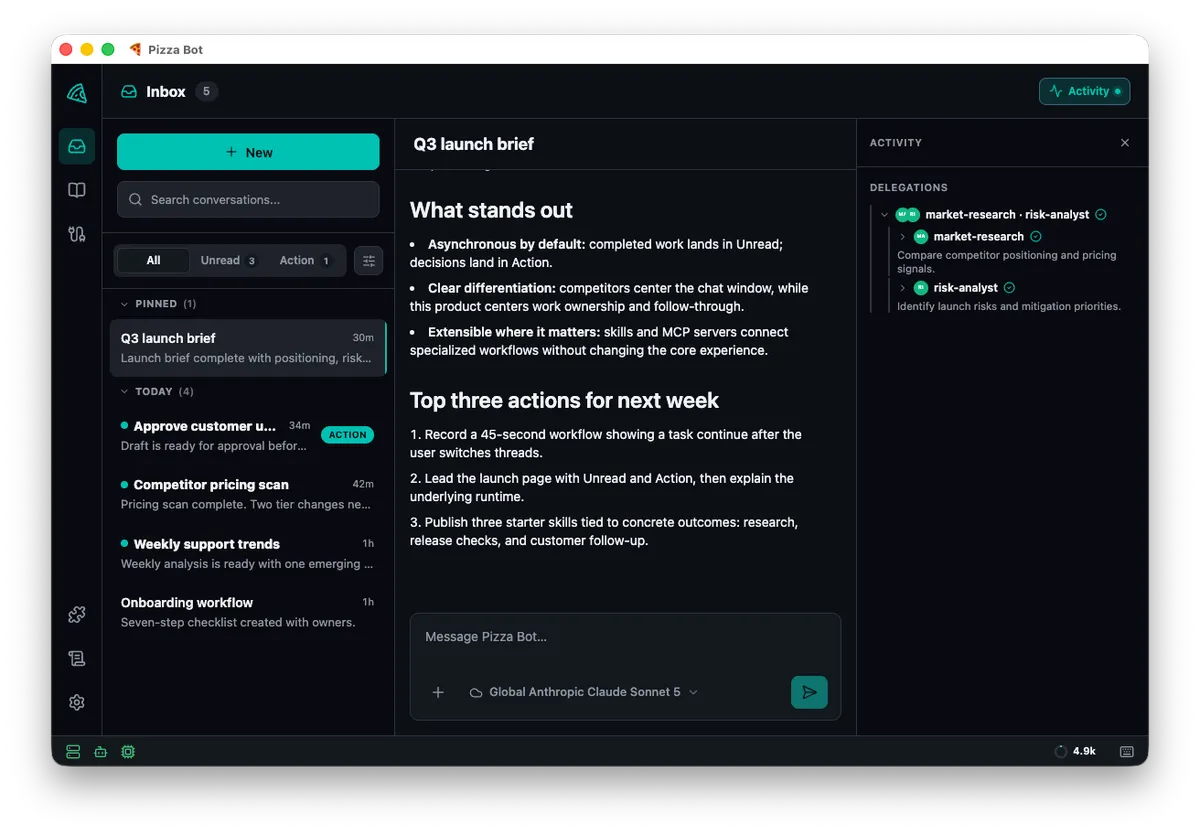The image size is (1200, 834).
Task: Open the Inbox view from sidebar tray icon
Action: pyautogui.click(x=77, y=146)
